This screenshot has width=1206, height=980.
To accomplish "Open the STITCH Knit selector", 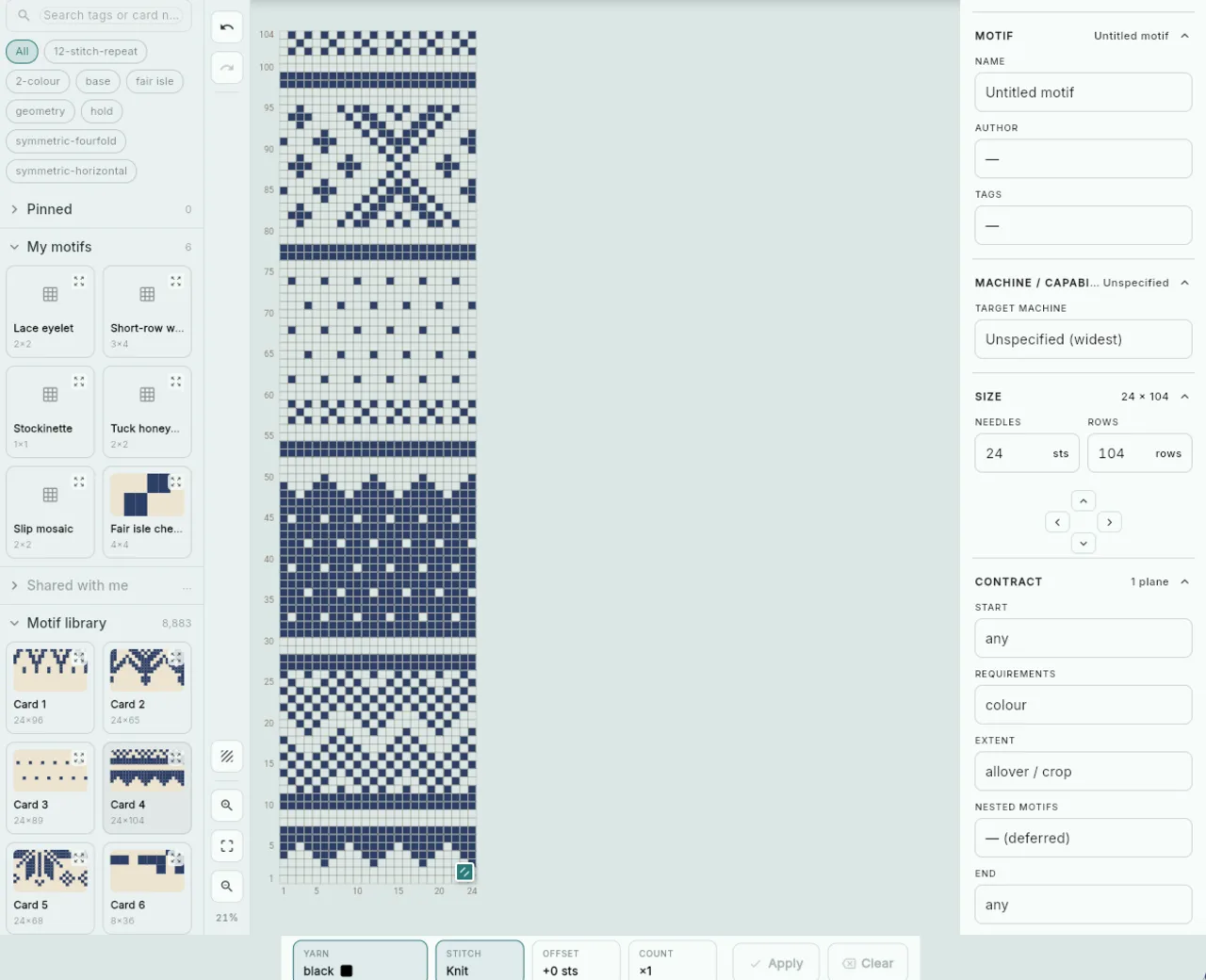I will tap(480, 961).
